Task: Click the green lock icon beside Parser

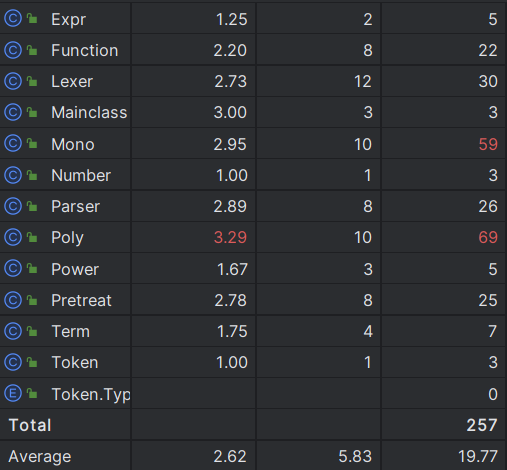Action: pyautogui.click(x=32, y=206)
